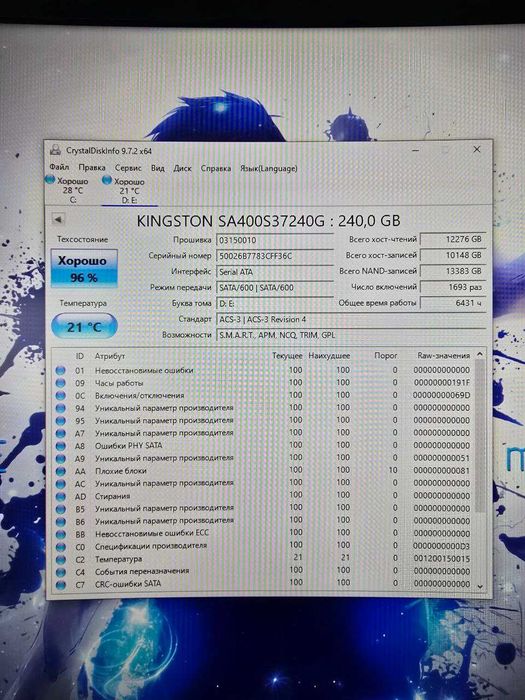525x700 pixels.
Task: Click raw value 001200150015
Action: pyautogui.click(x=442, y=558)
